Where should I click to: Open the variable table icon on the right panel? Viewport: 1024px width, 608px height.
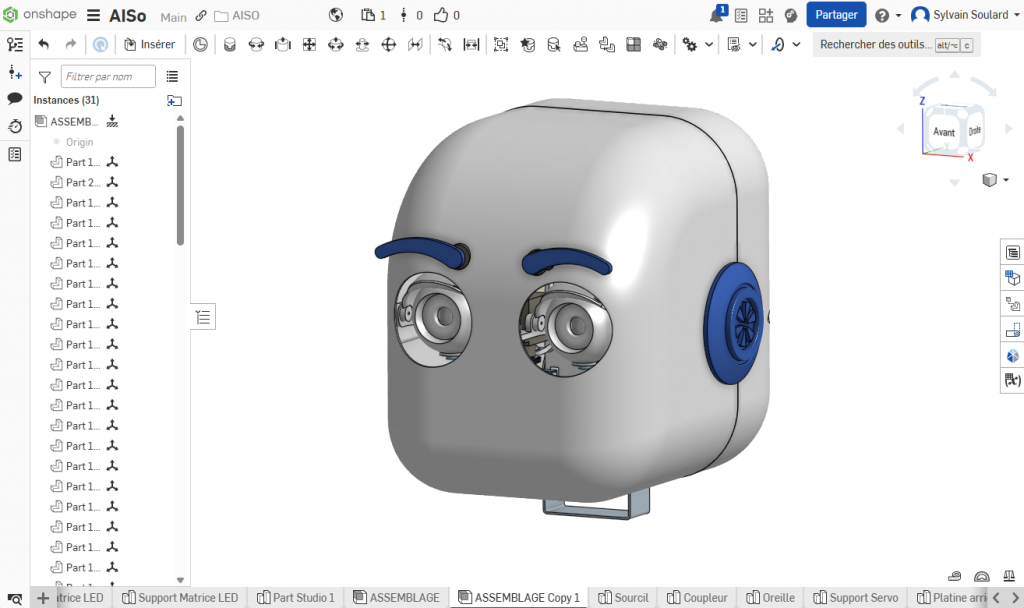point(1012,380)
